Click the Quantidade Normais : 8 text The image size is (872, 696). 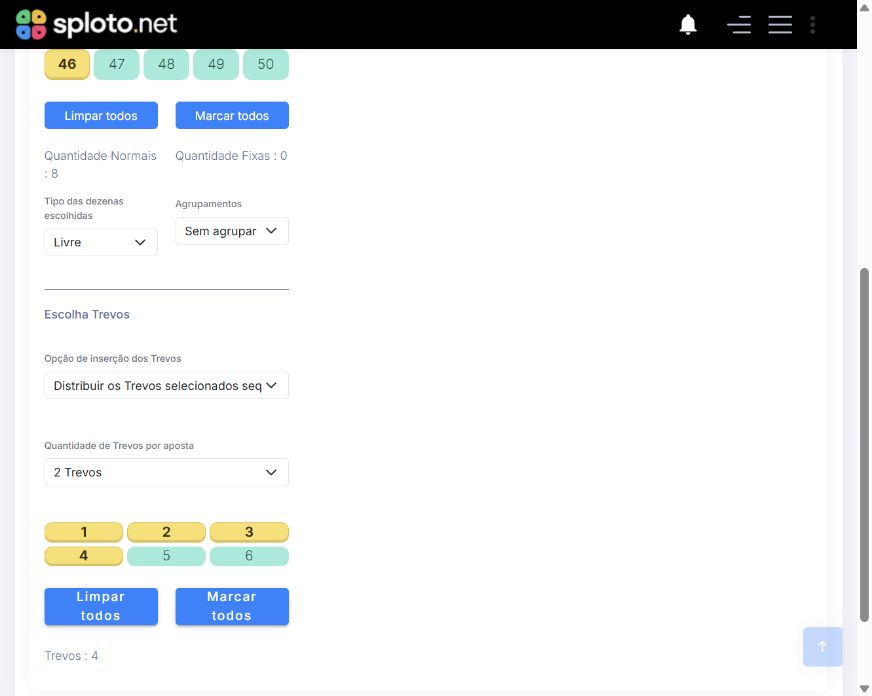(100, 165)
